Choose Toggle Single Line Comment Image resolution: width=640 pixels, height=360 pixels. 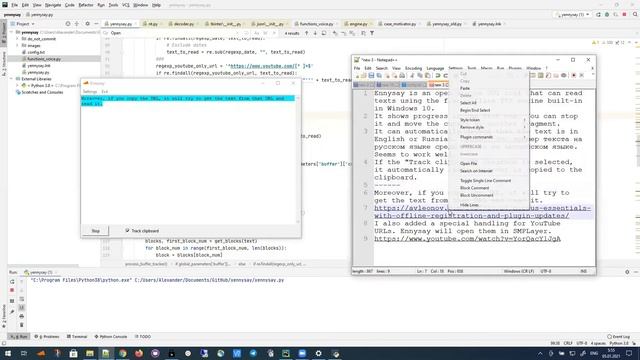485,181
